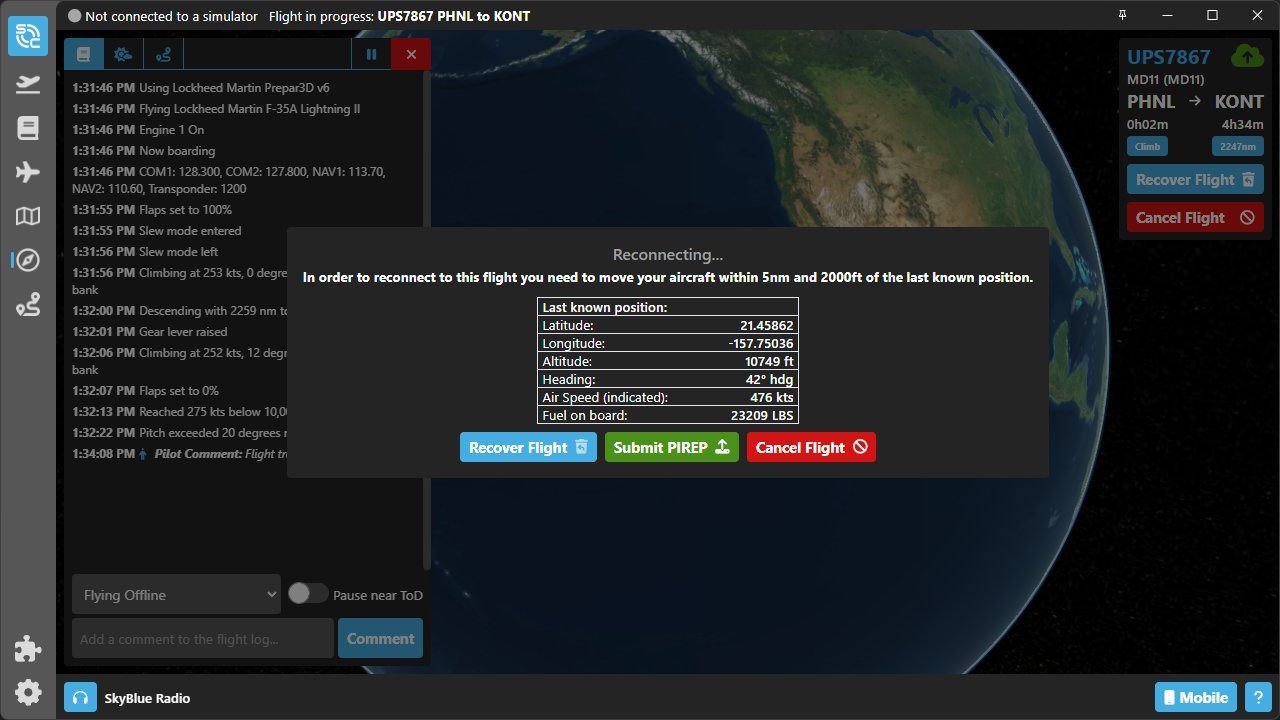Click the Air Speed value 476 kts
The width and height of the screenshot is (1280, 720).
pos(772,397)
